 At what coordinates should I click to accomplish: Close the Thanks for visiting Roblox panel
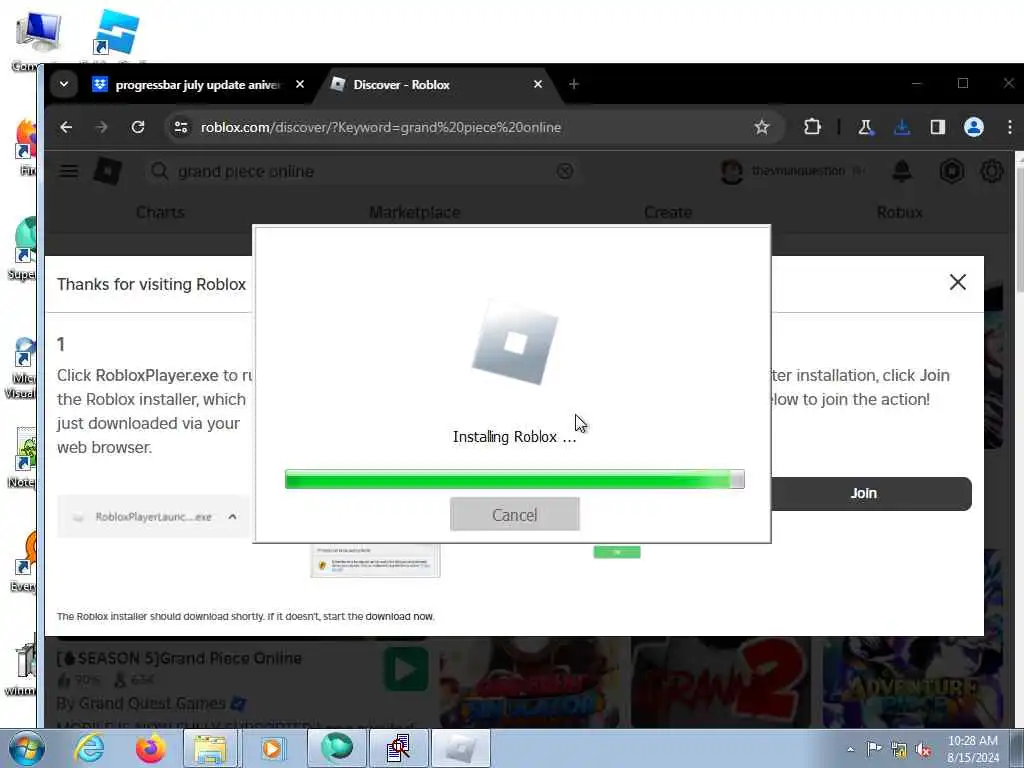point(957,282)
